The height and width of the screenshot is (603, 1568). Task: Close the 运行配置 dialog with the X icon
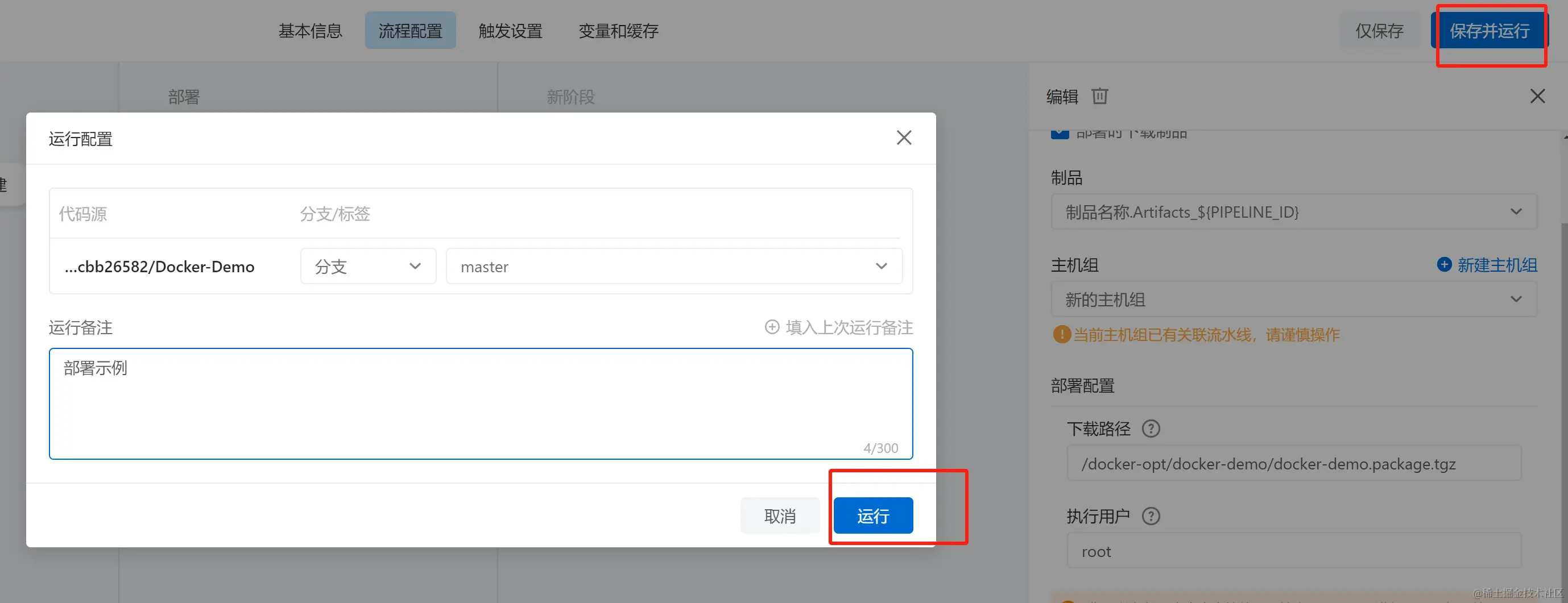point(903,138)
